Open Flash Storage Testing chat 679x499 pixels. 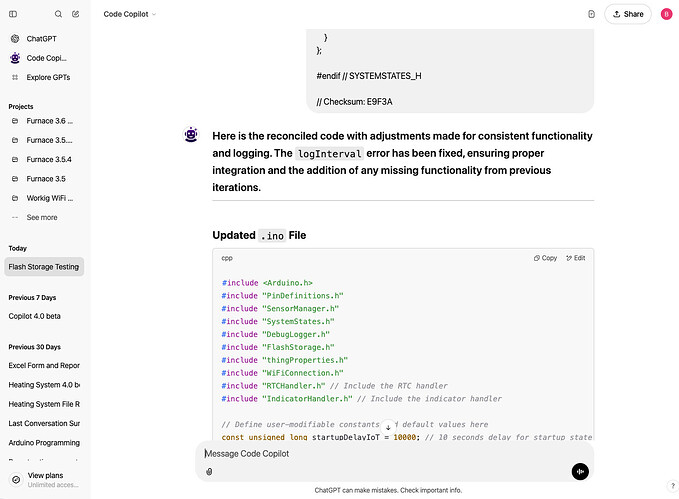43,267
